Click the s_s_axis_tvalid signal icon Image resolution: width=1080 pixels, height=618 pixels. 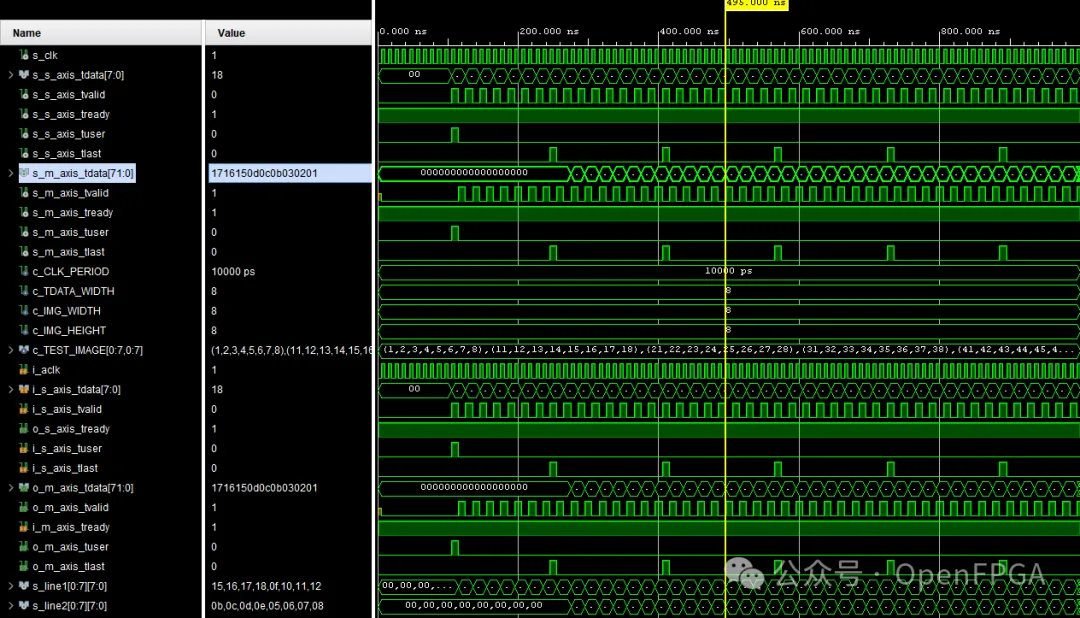click(24, 94)
